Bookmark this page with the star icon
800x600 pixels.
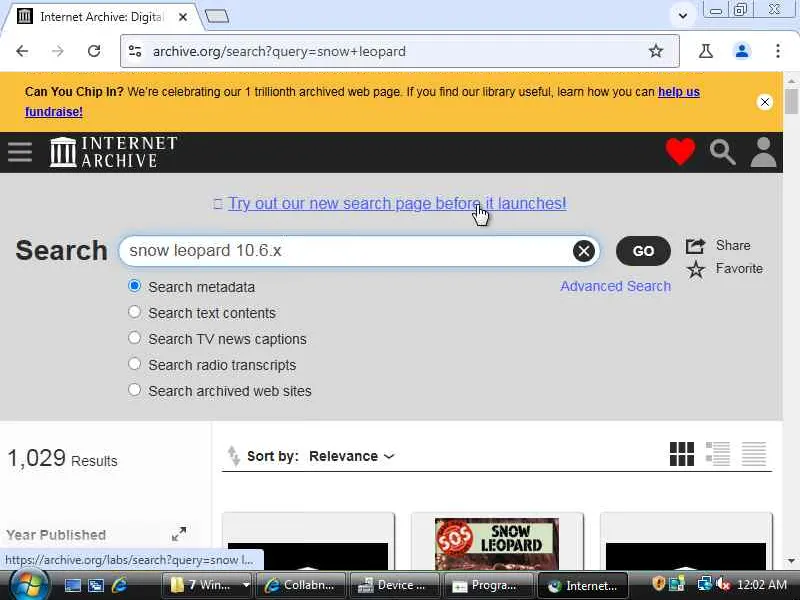[x=656, y=51]
